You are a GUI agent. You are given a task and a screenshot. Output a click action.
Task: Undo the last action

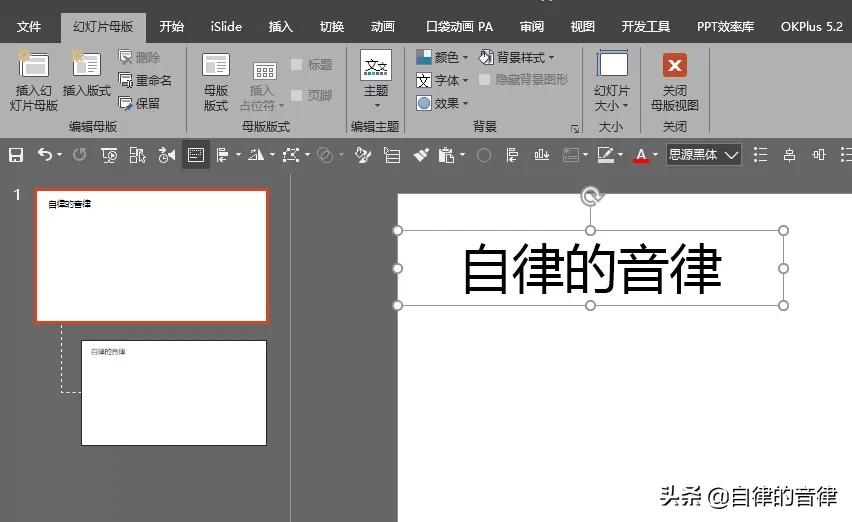coord(45,155)
